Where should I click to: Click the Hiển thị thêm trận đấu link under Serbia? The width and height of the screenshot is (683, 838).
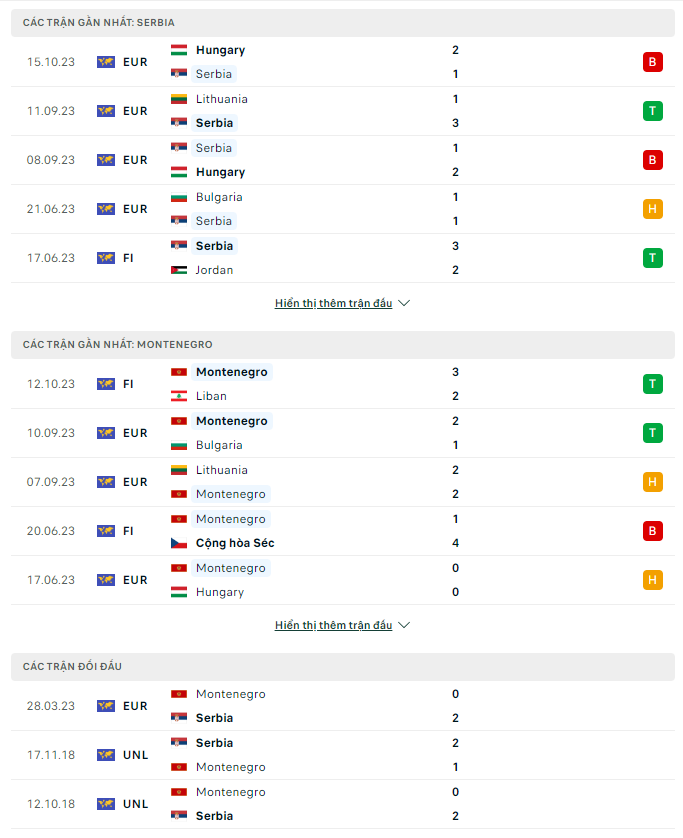coord(333,303)
